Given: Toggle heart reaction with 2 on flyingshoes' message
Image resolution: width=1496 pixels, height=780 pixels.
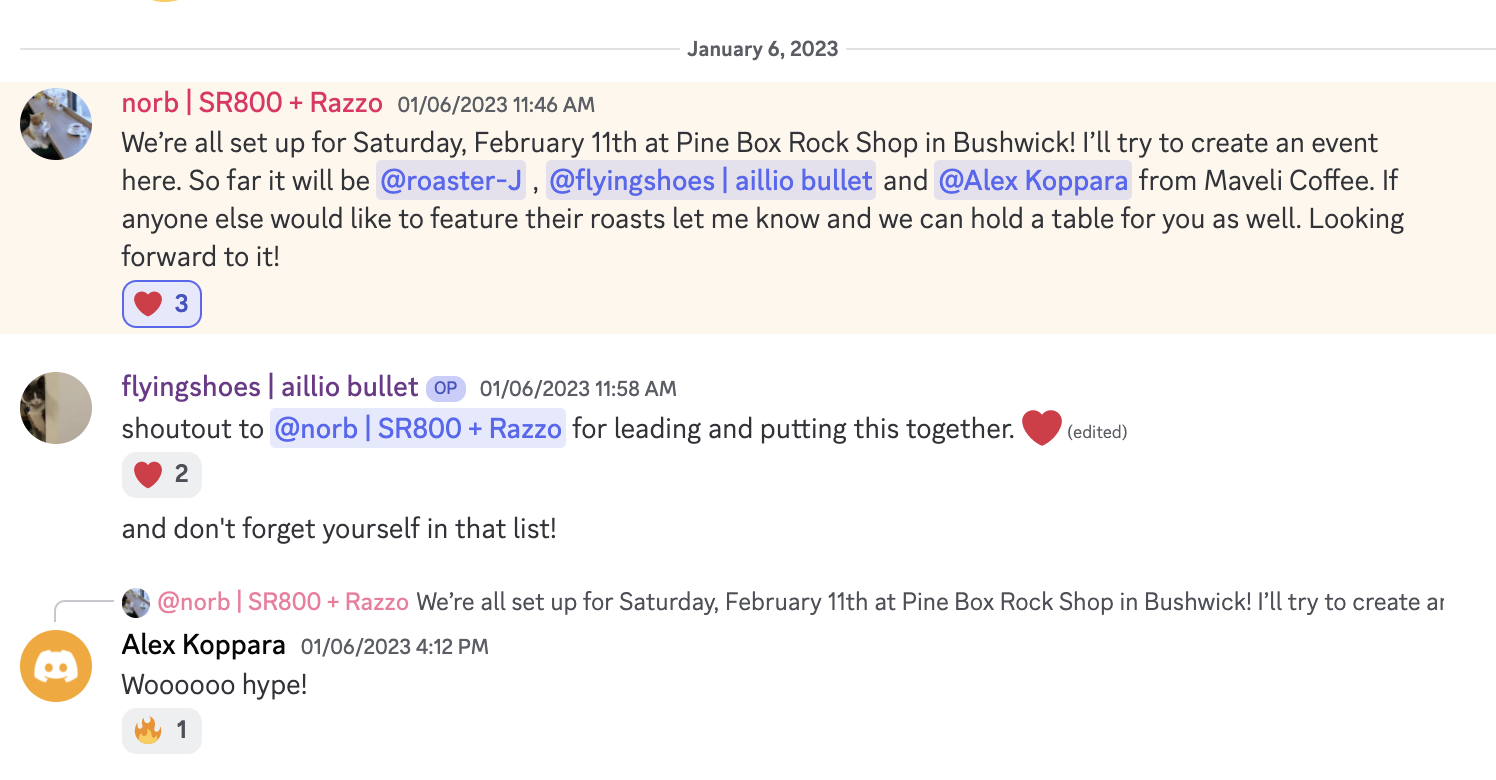Looking at the screenshot, I should tap(162, 474).
